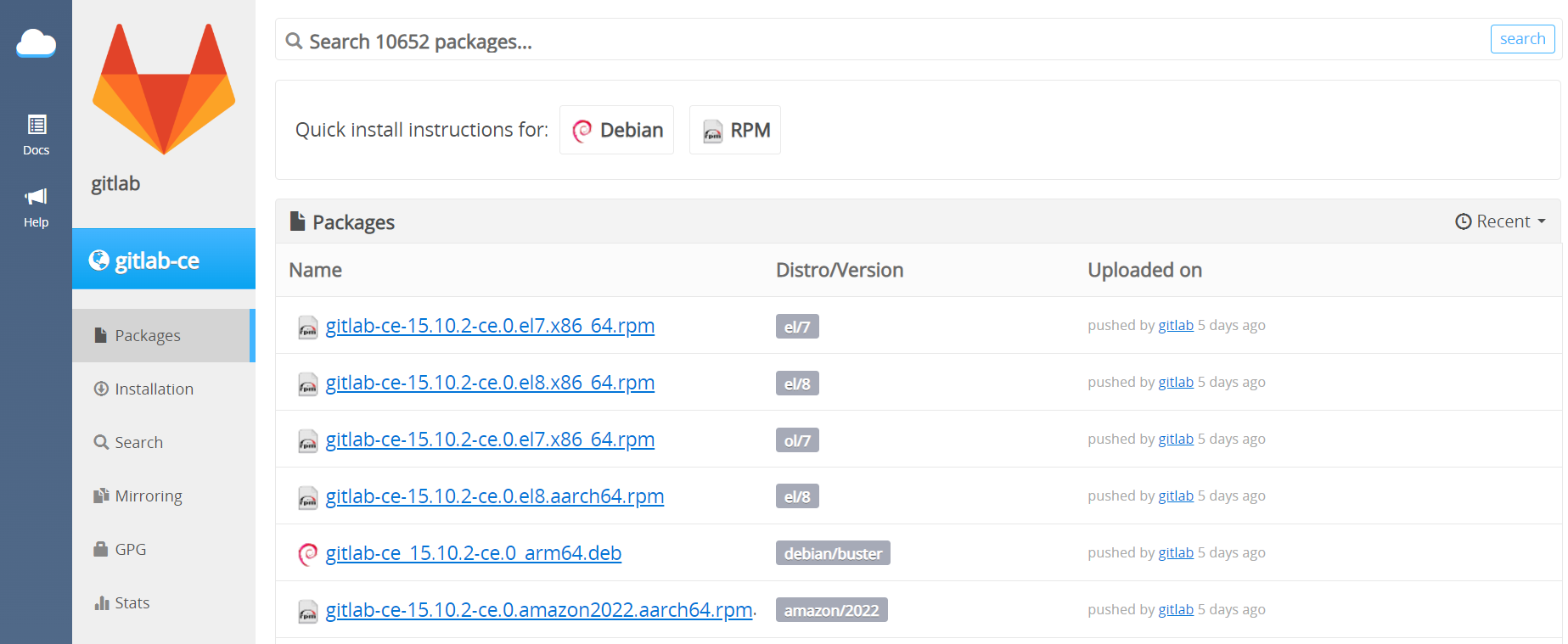Screen dimensions: 1568x644
Task: Click the RPM icon beside el8.aarch64 package
Action: tap(307, 498)
